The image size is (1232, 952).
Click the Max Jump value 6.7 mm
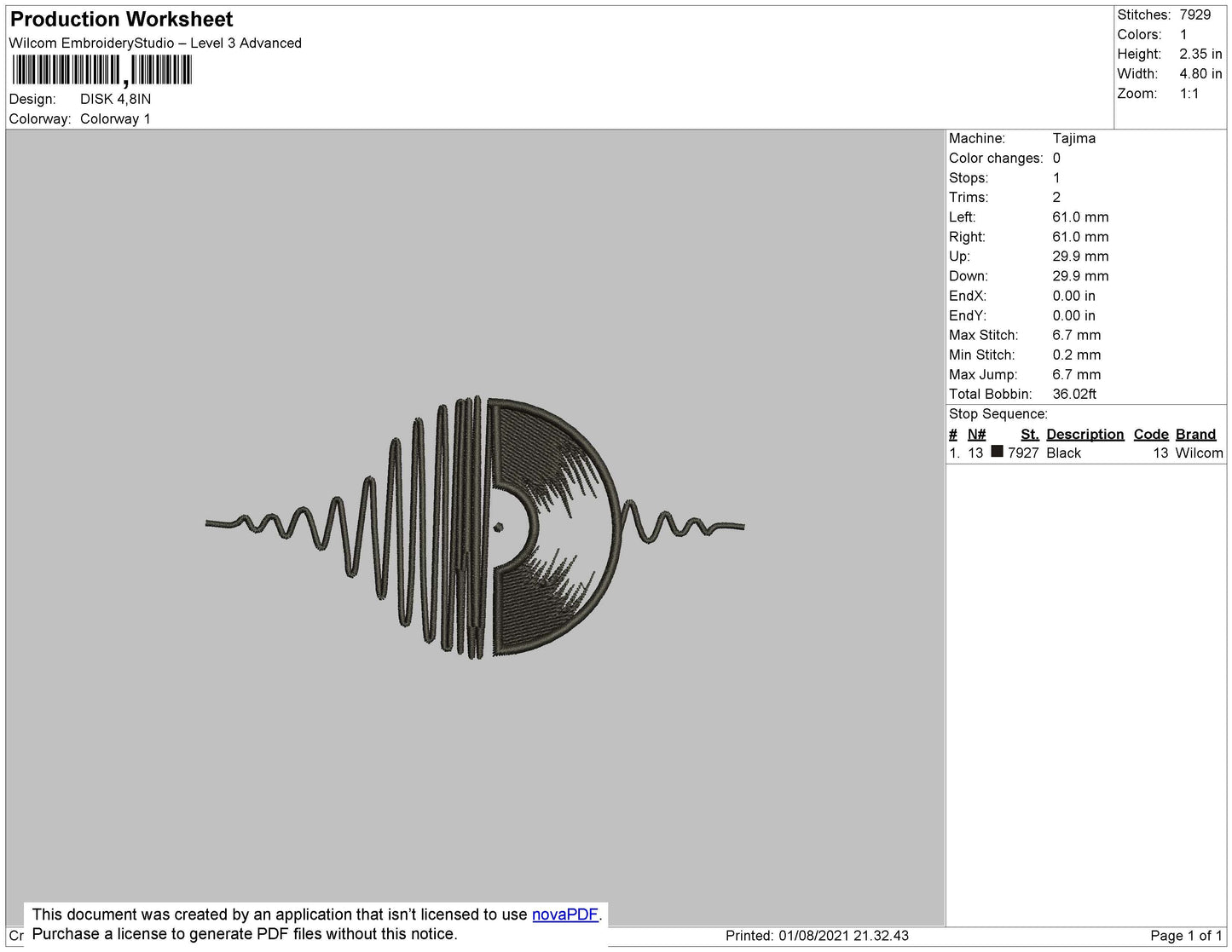click(1077, 374)
